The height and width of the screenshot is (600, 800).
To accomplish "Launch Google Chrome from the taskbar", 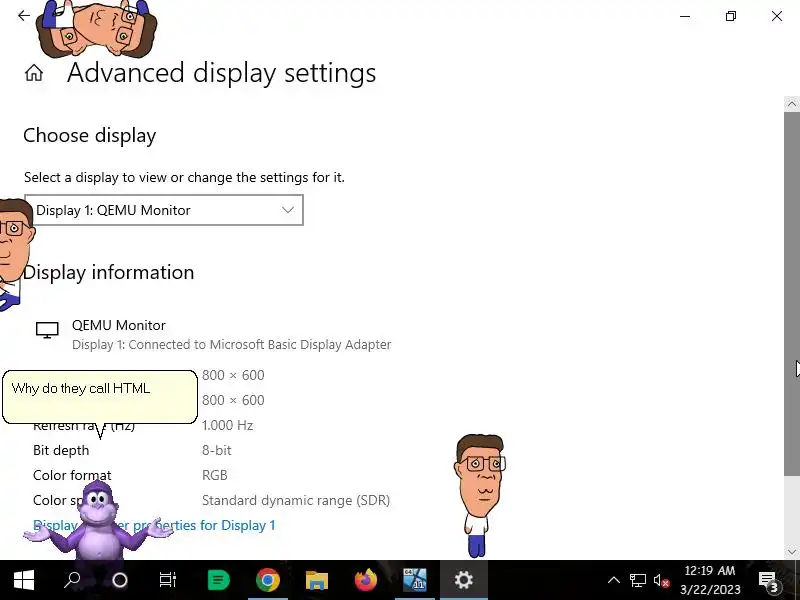I will tap(267, 580).
